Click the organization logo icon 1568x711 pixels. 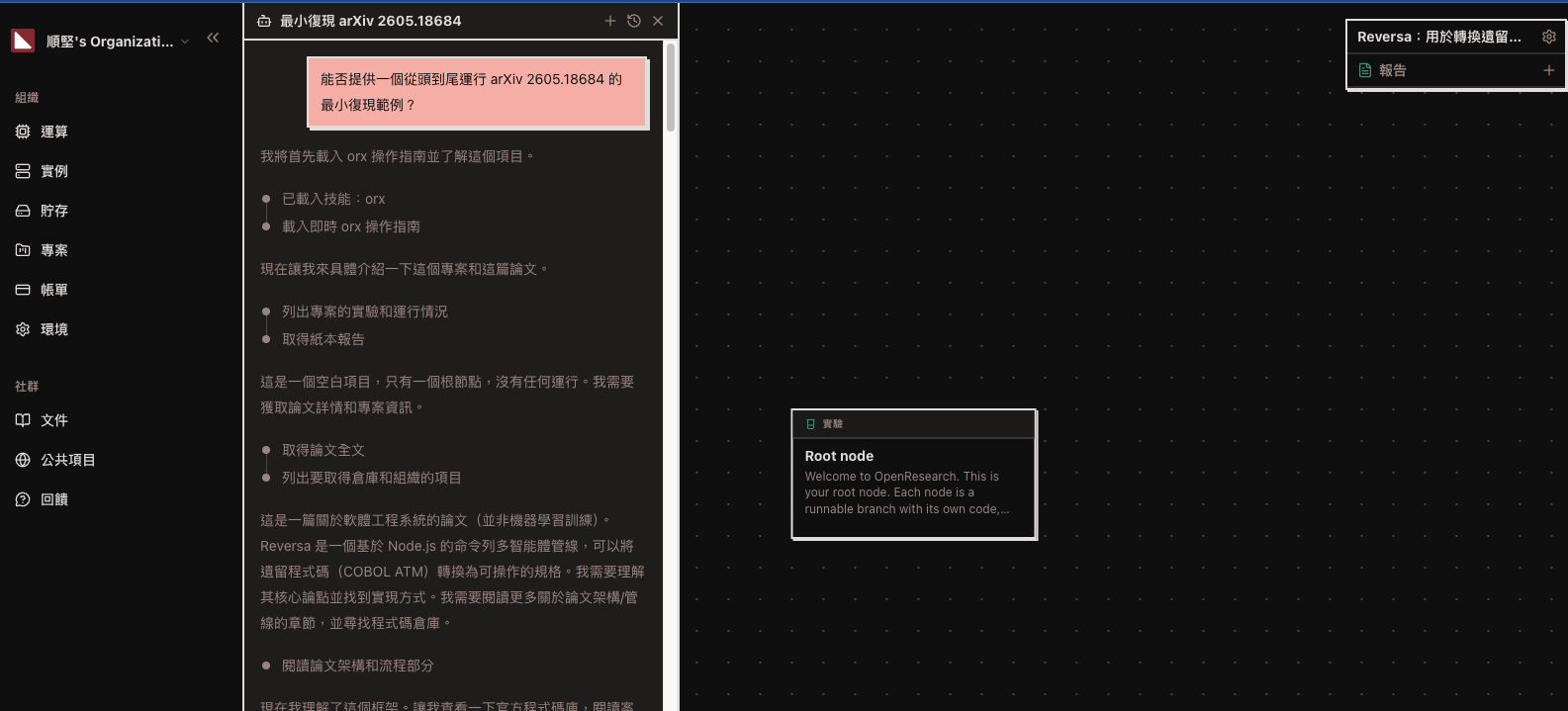[x=23, y=41]
